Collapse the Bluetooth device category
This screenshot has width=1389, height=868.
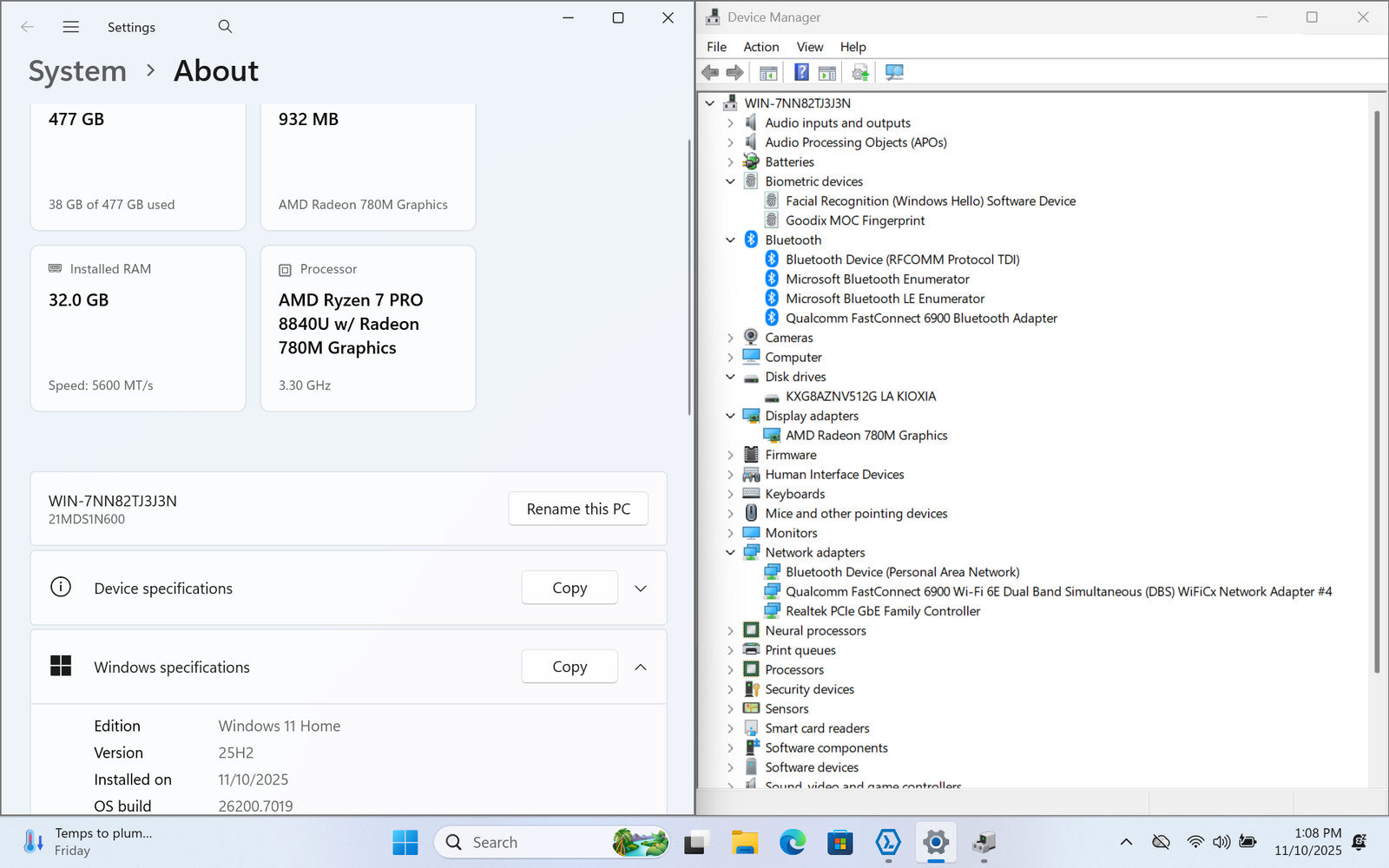point(730,240)
